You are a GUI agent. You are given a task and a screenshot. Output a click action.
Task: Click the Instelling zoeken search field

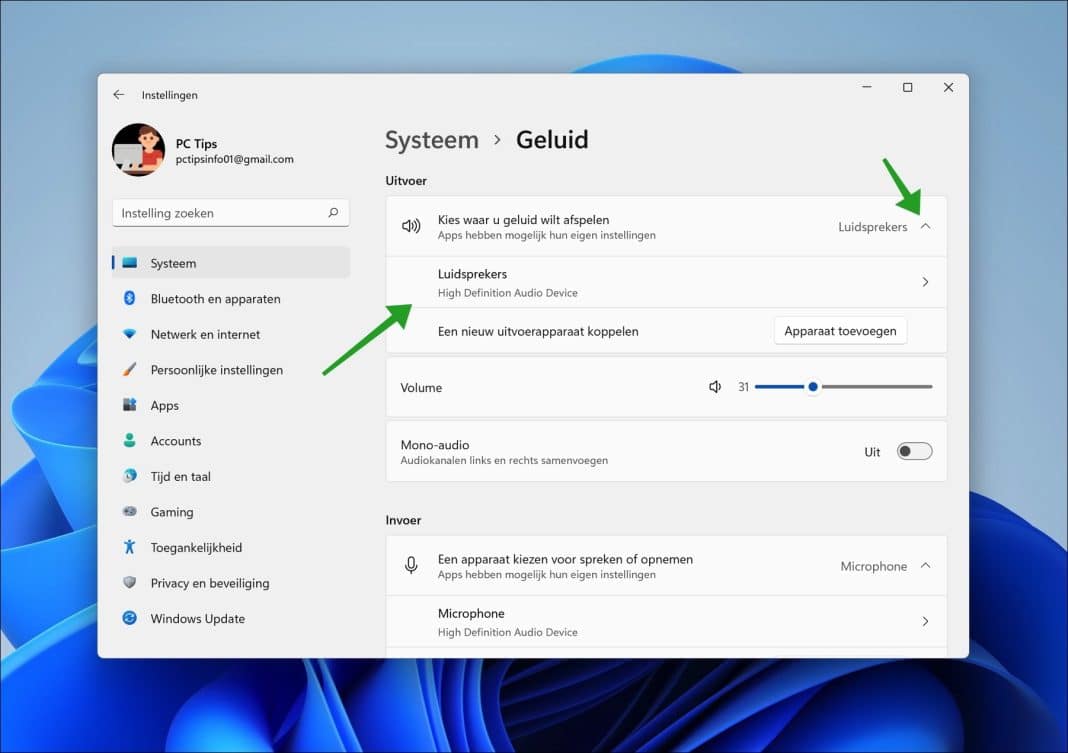tap(231, 212)
